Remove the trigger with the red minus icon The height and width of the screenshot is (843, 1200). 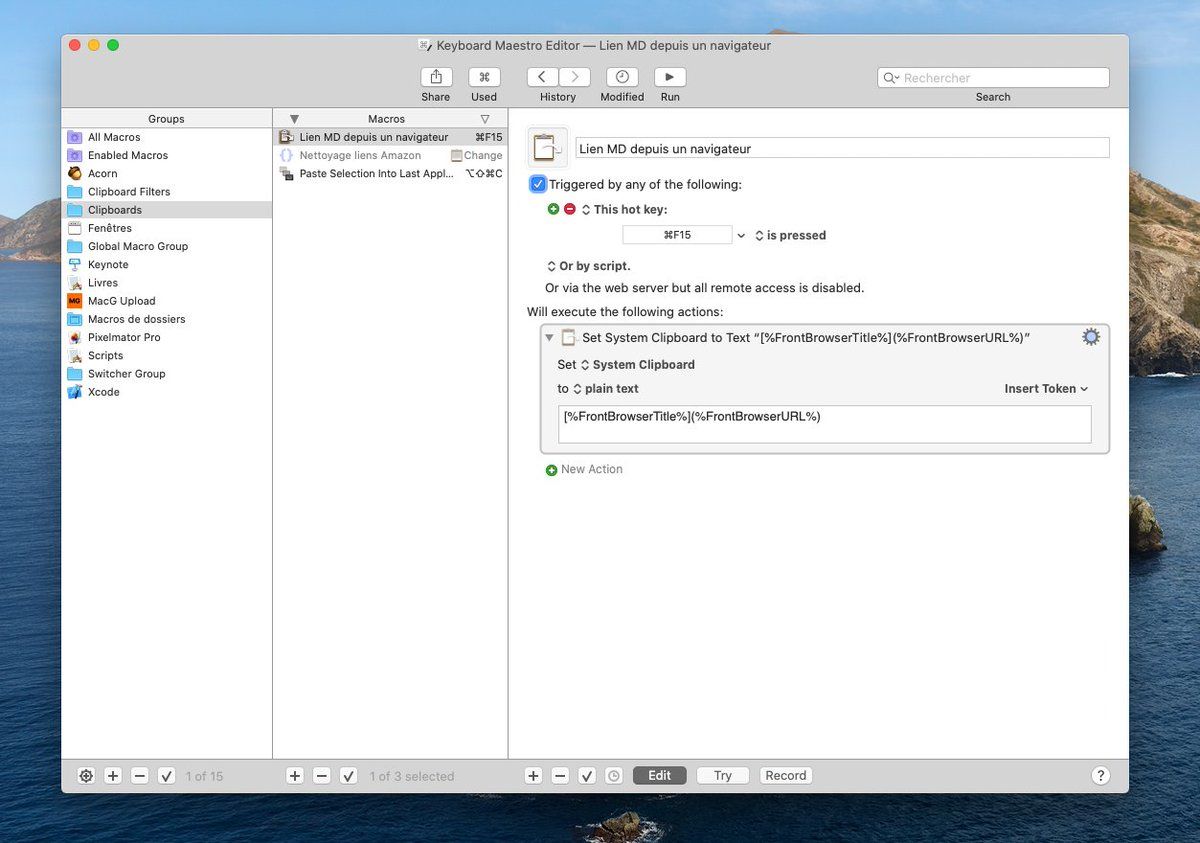tap(570, 209)
